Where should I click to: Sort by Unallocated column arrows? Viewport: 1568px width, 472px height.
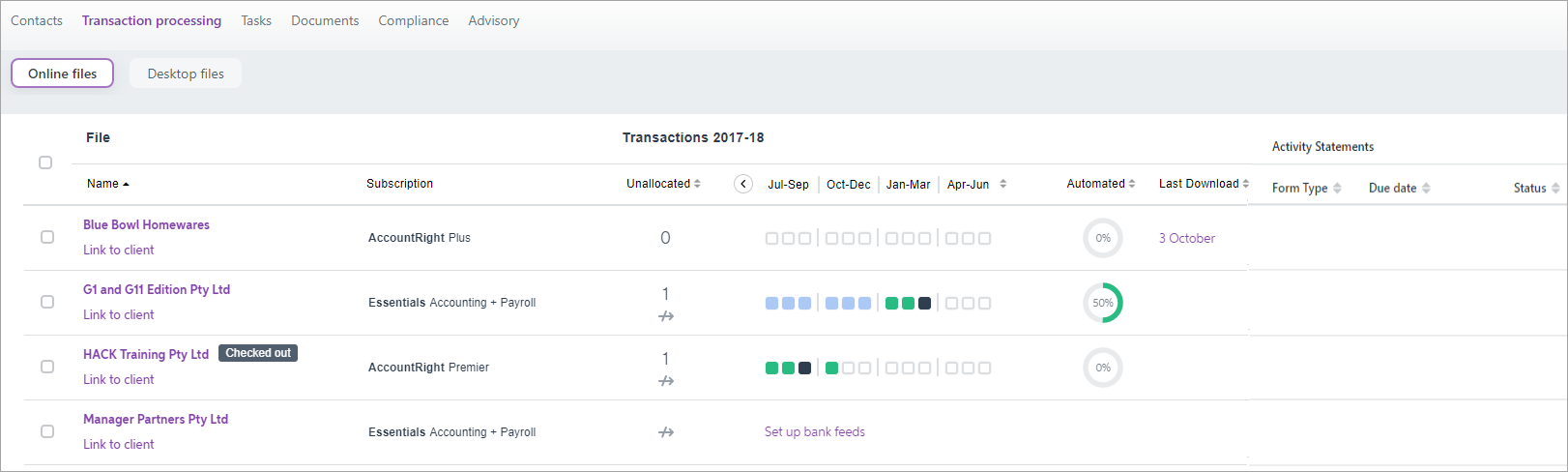697,184
